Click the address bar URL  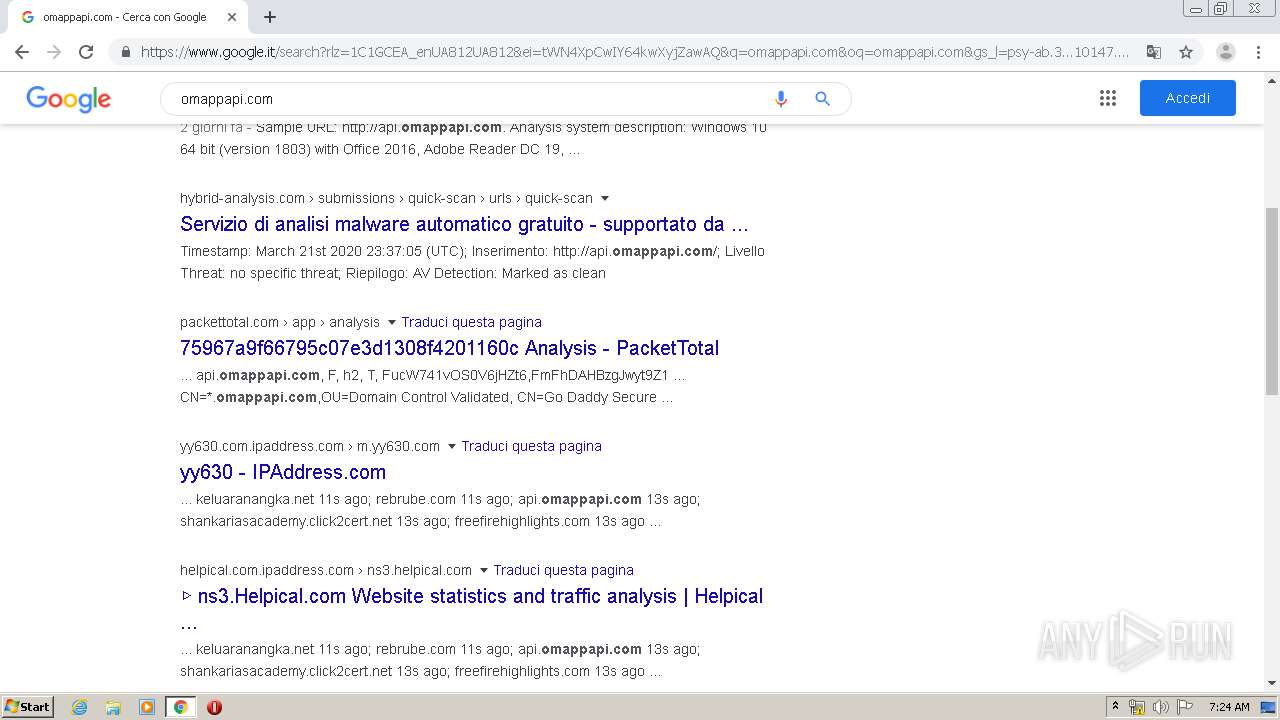(x=635, y=52)
